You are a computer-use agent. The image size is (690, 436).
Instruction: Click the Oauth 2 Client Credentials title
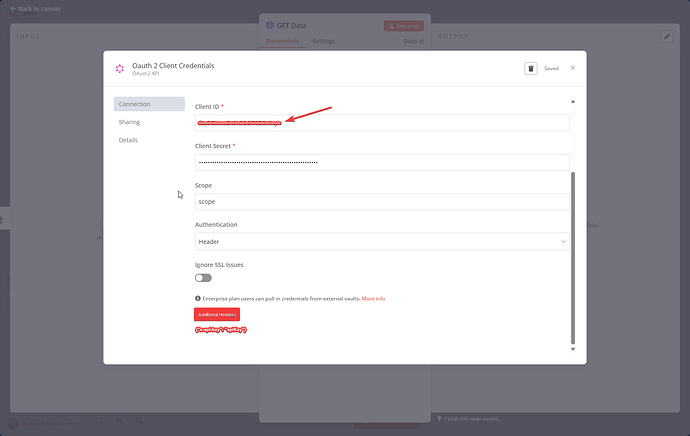[x=173, y=66]
